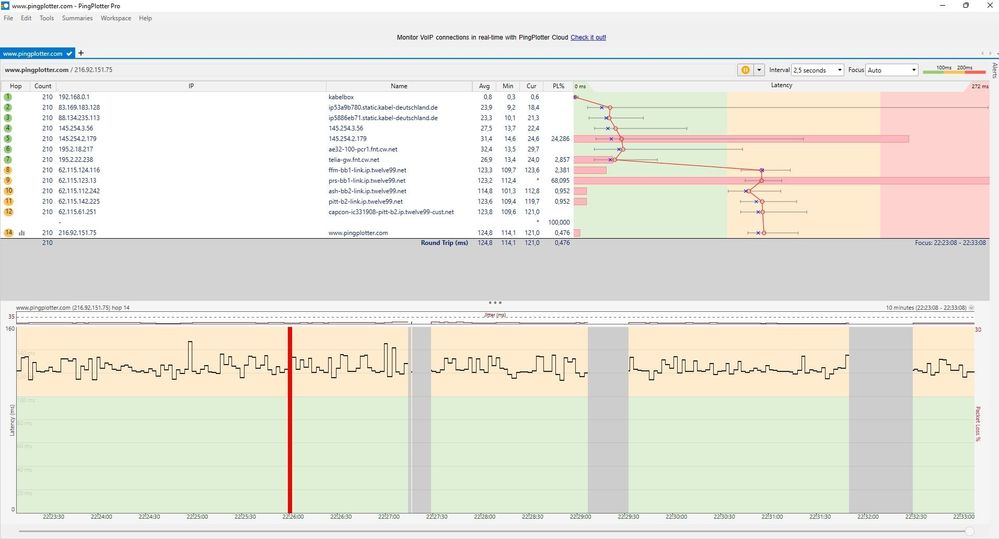Screen dimensions: 999x539
Task: Click hop 7 green circle icon
Action: (8, 159)
